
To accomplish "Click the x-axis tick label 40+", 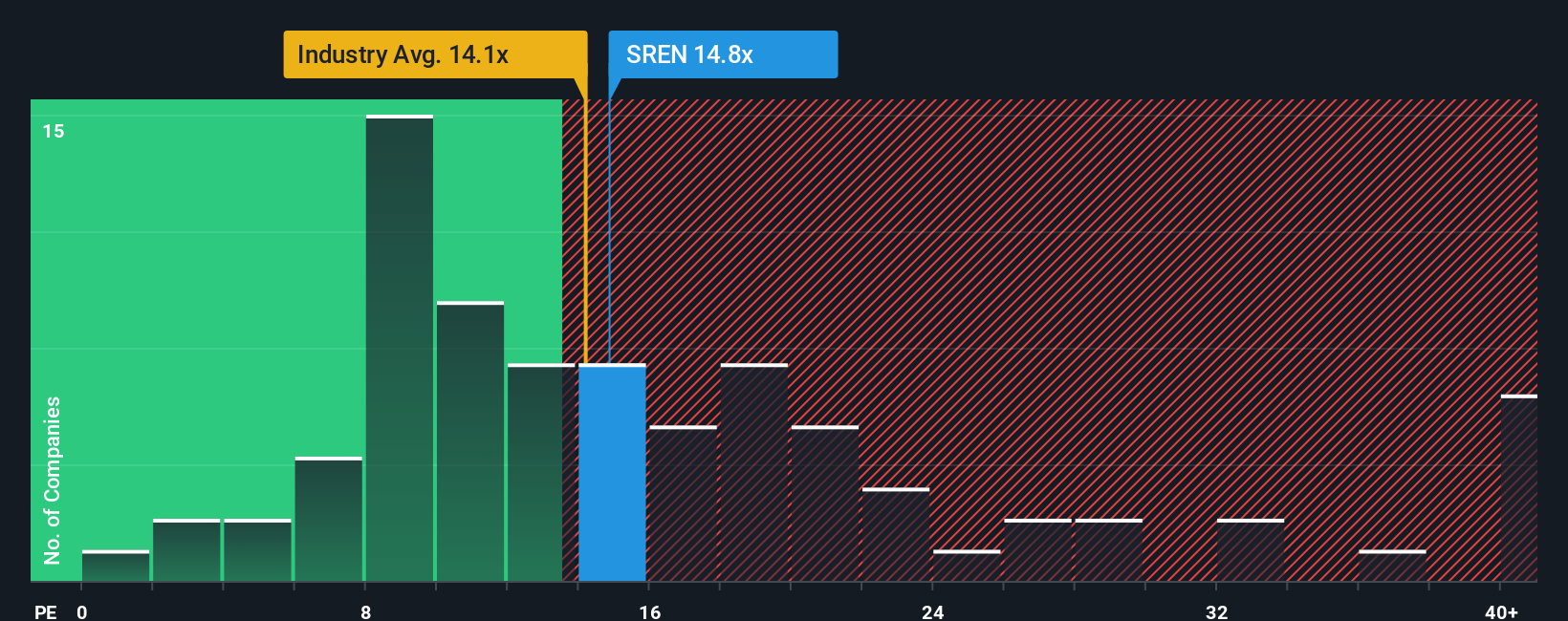I will coord(1501,611).
